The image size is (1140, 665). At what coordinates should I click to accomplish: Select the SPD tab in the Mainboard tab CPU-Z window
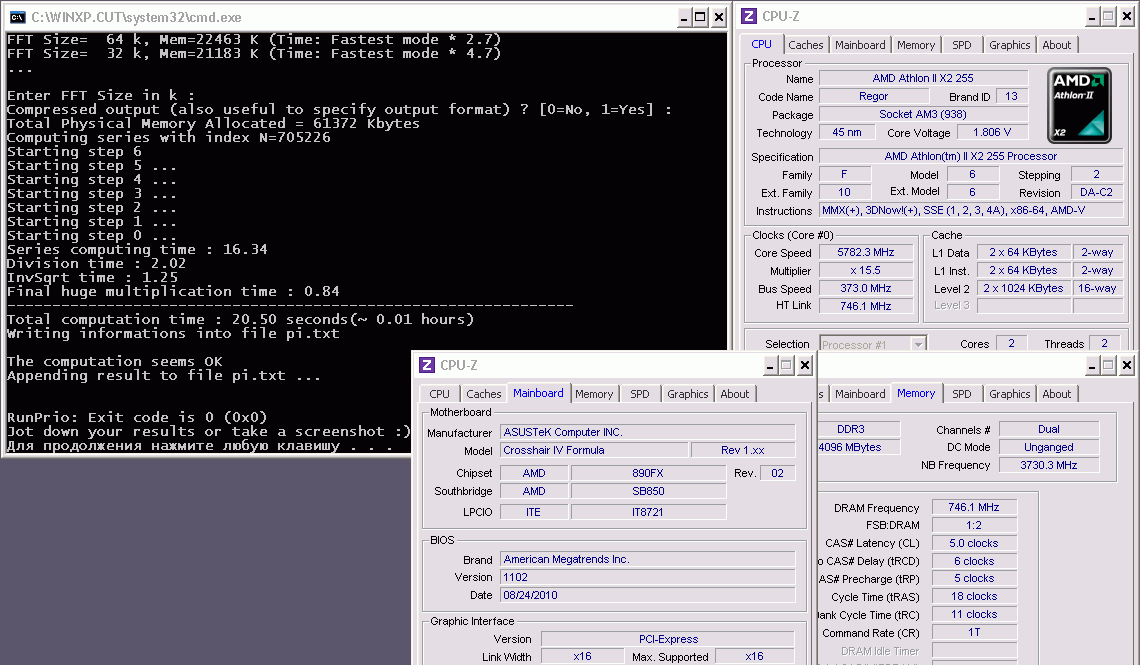[x=640, y=394]
